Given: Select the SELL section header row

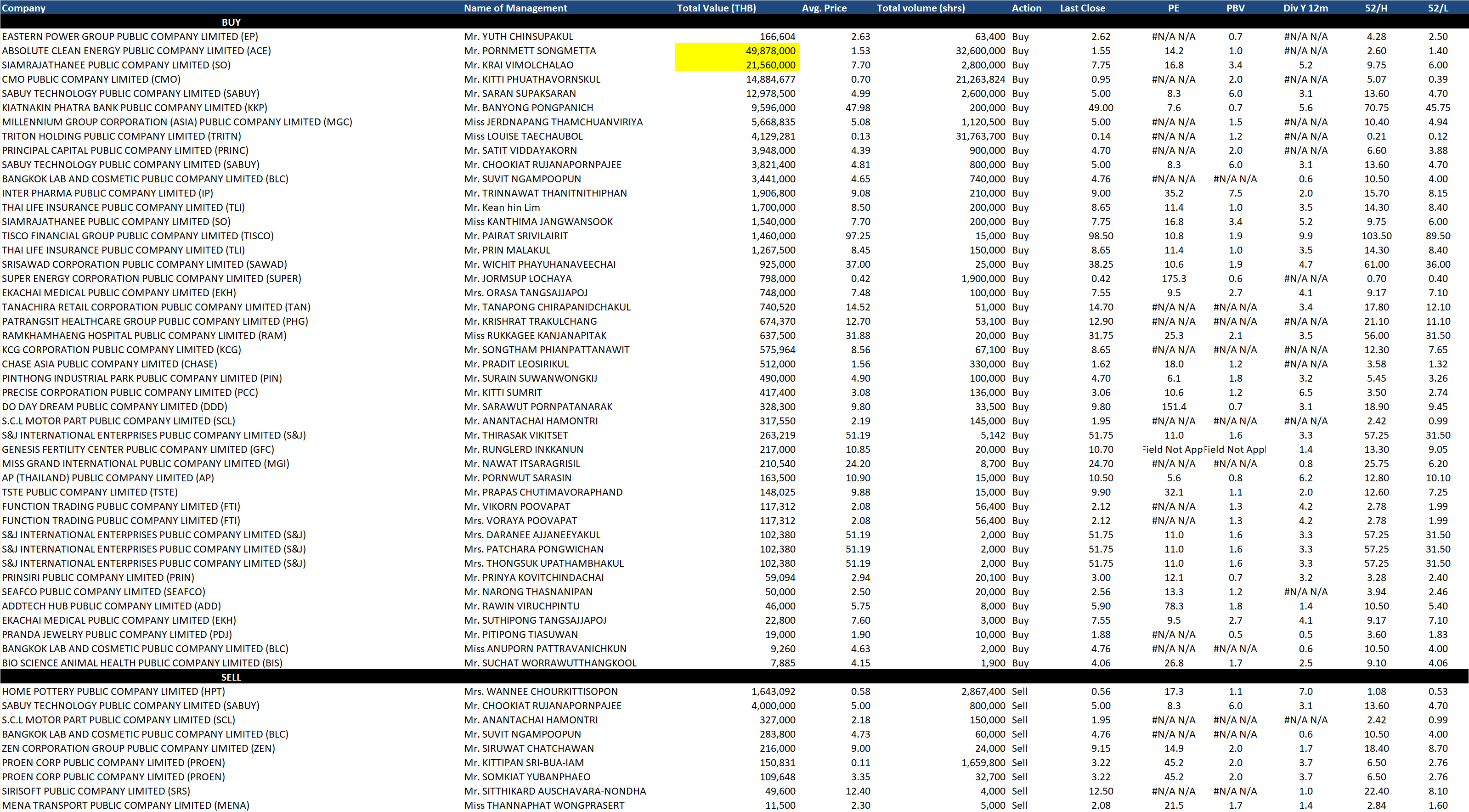Looking at the screenshot, I should 734,677.
